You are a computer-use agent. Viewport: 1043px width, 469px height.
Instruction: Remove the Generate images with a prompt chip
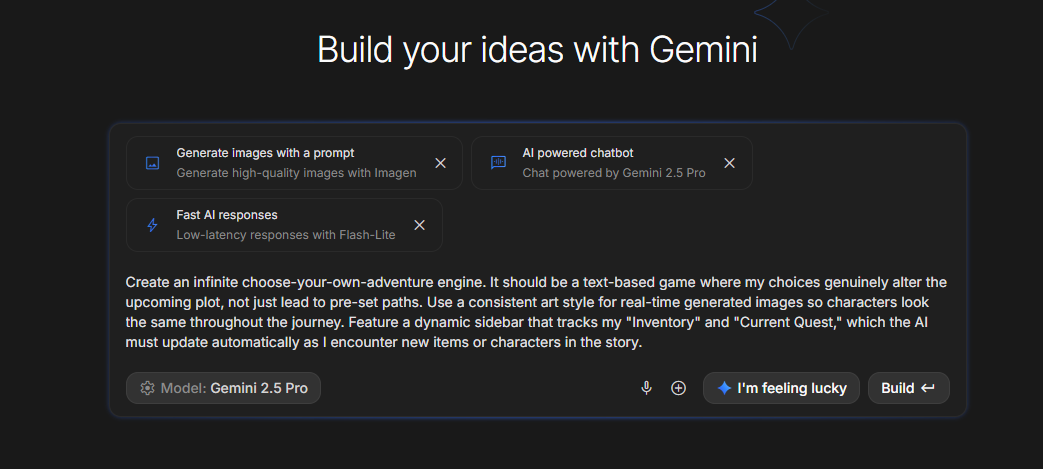tap(440, 163)
